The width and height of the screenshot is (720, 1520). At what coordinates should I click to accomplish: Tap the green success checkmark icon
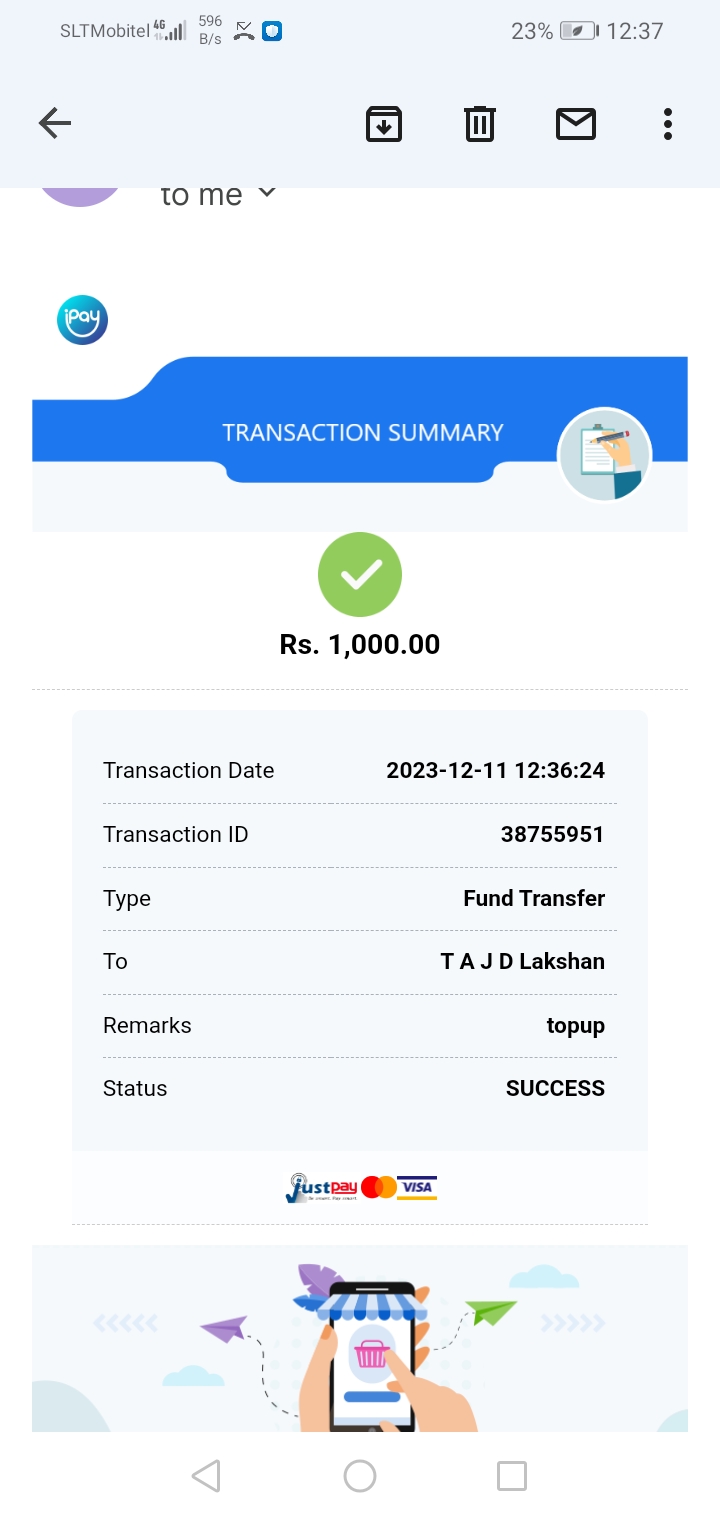tap(360, 574)
